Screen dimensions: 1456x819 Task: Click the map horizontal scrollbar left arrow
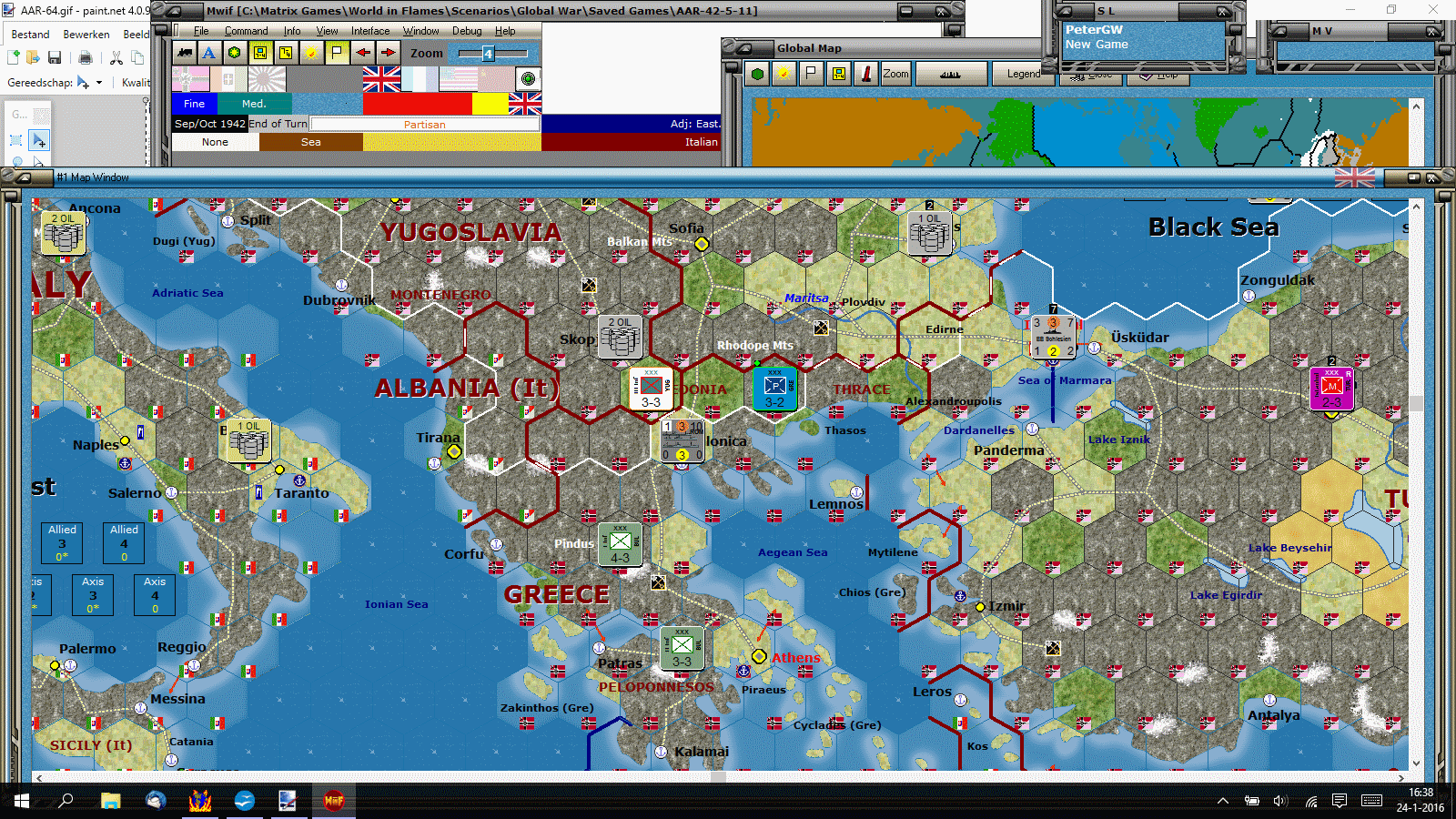[x=39, y=778]
